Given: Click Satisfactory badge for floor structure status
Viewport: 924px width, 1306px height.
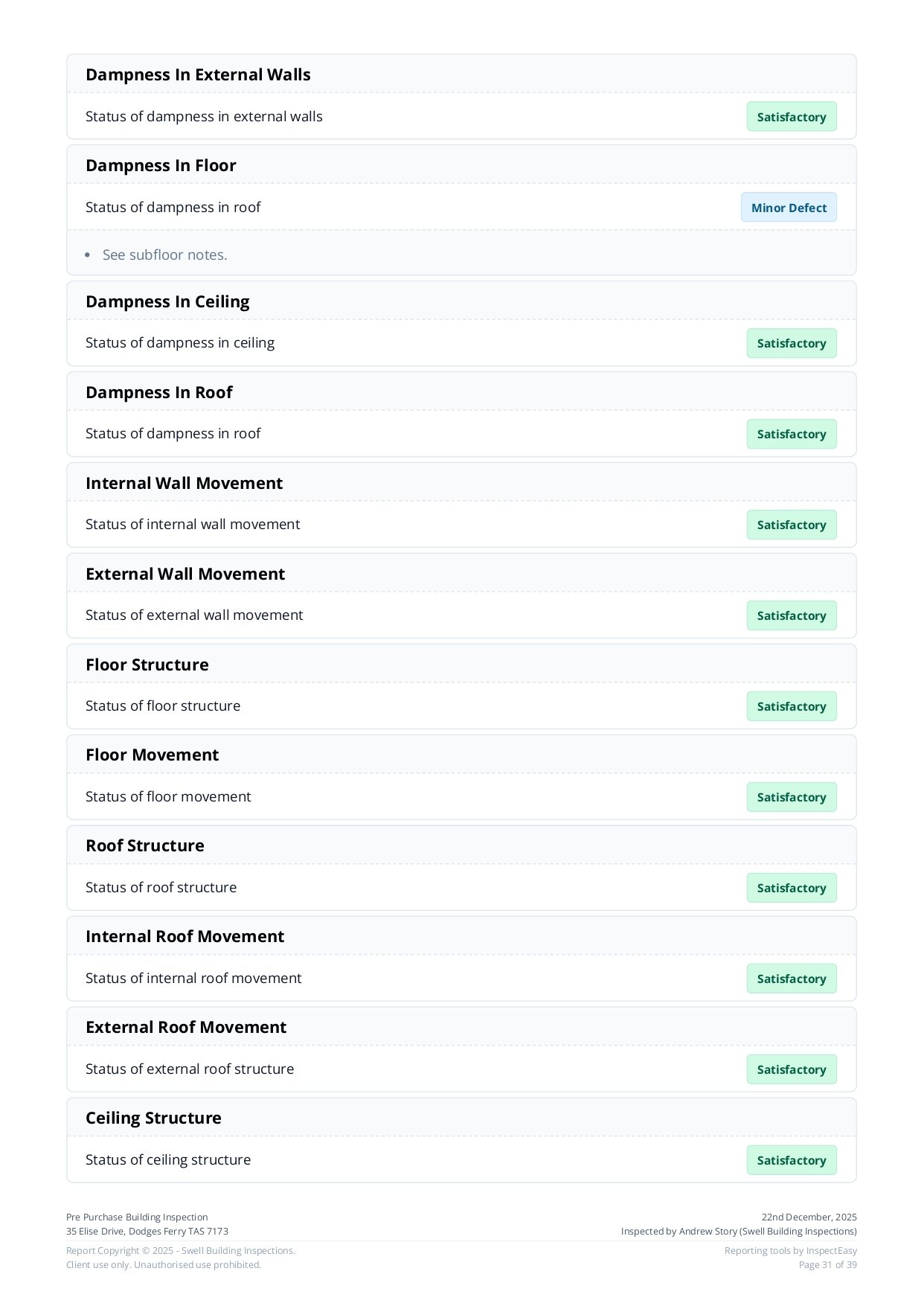Looking at the screenshot, I should point(792,706).
